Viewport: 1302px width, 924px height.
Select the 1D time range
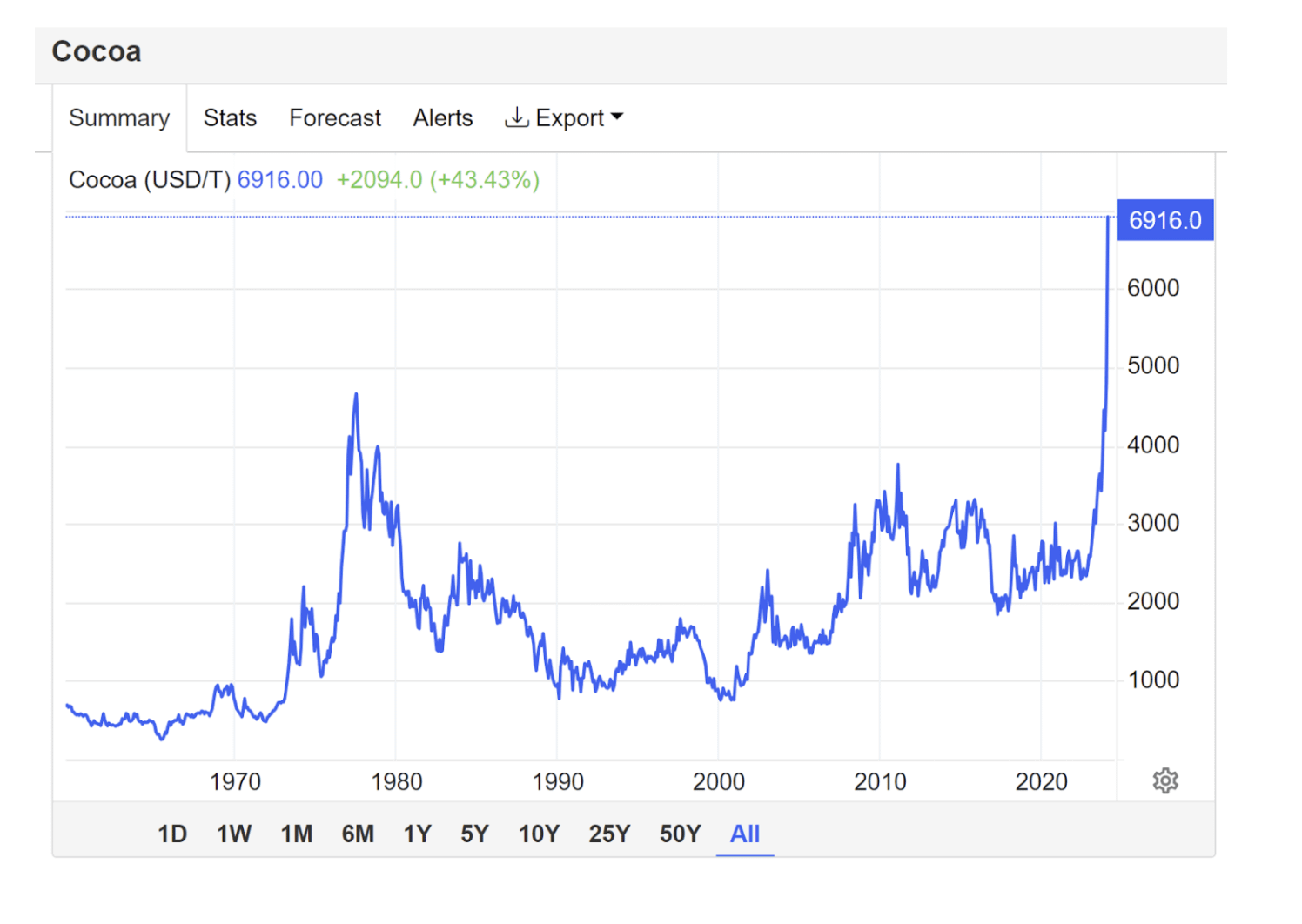pos(172,834)
